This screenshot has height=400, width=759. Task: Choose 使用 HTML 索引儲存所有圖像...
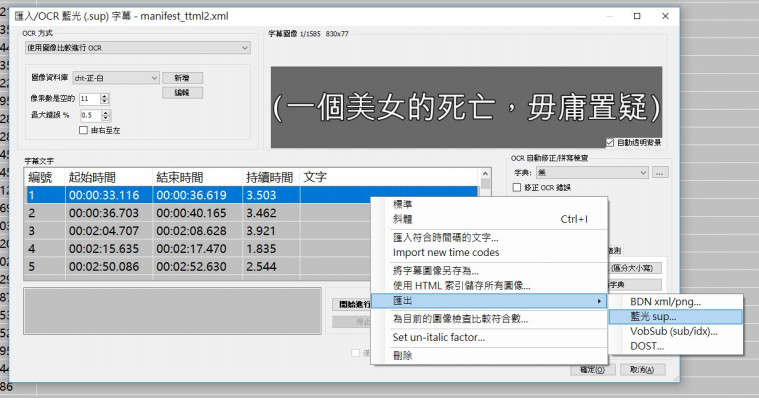(489, 286)
